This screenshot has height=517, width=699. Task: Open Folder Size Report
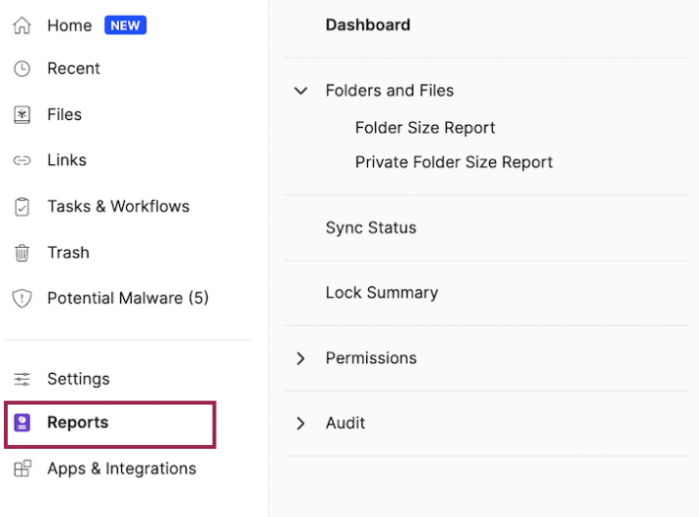point(425,128)
